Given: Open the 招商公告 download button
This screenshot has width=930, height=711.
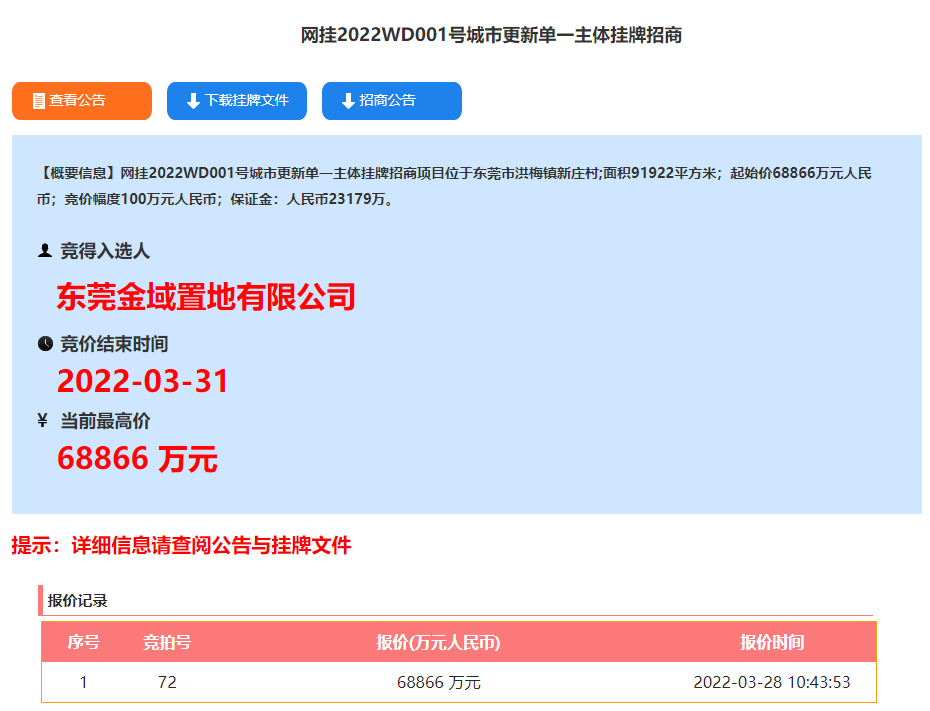Looking at the screenshot, I should click(x=391, y=101).
